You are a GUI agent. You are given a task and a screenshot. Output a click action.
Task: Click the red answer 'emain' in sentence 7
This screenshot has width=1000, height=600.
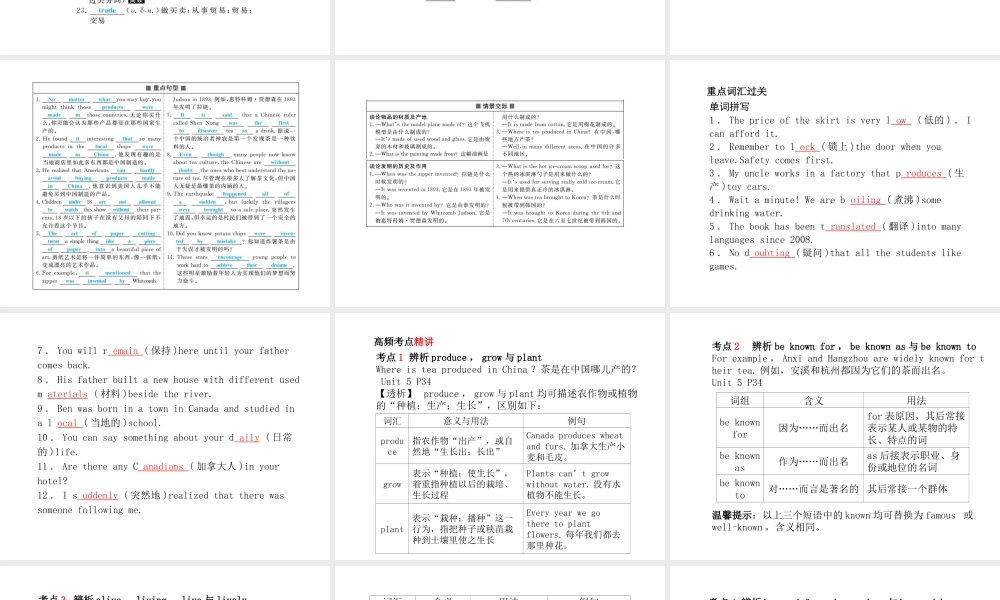click(125, 351)
